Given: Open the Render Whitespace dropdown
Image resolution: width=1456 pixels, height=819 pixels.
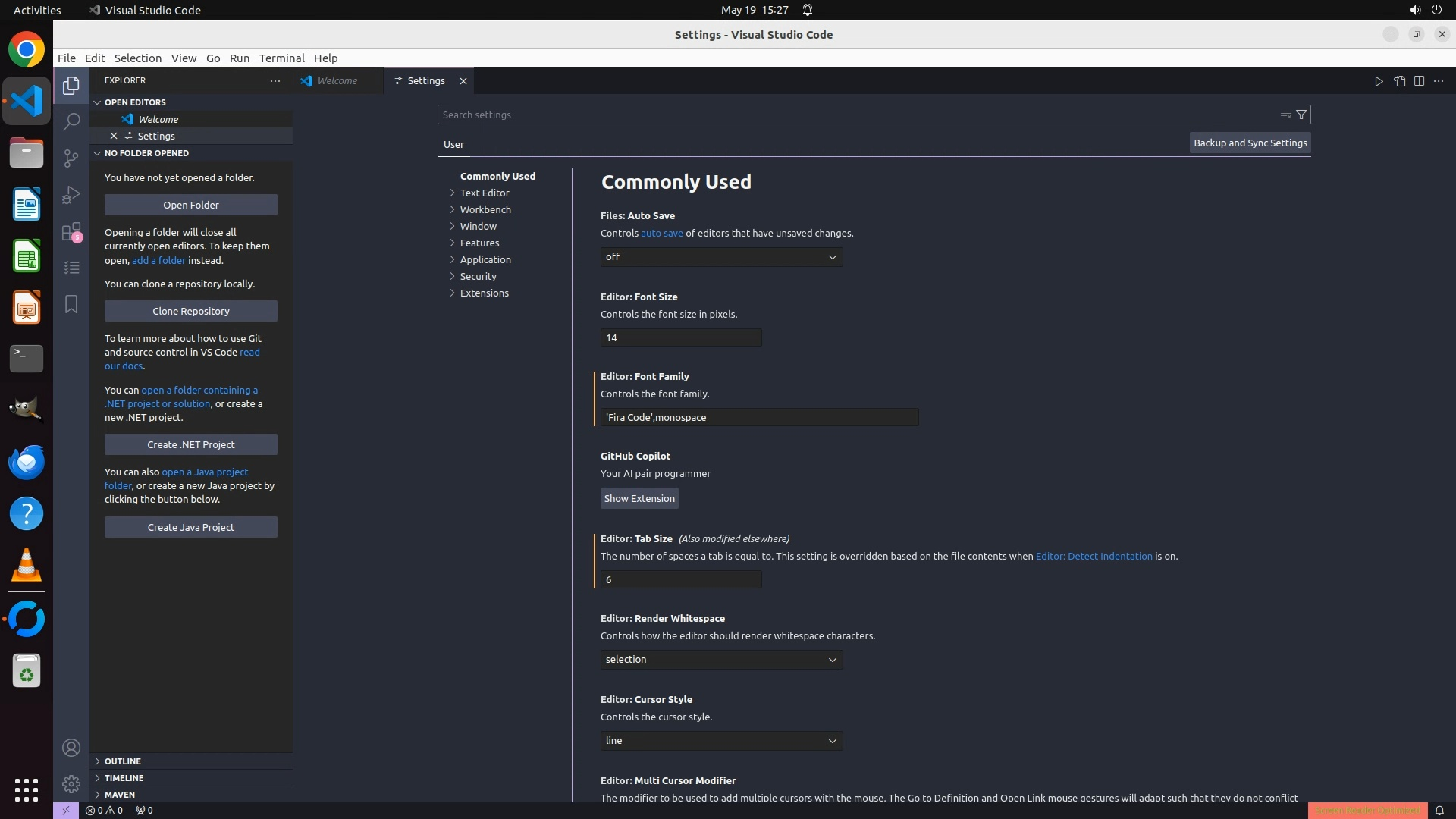Looking at the screenshot, I should point(721,660).
